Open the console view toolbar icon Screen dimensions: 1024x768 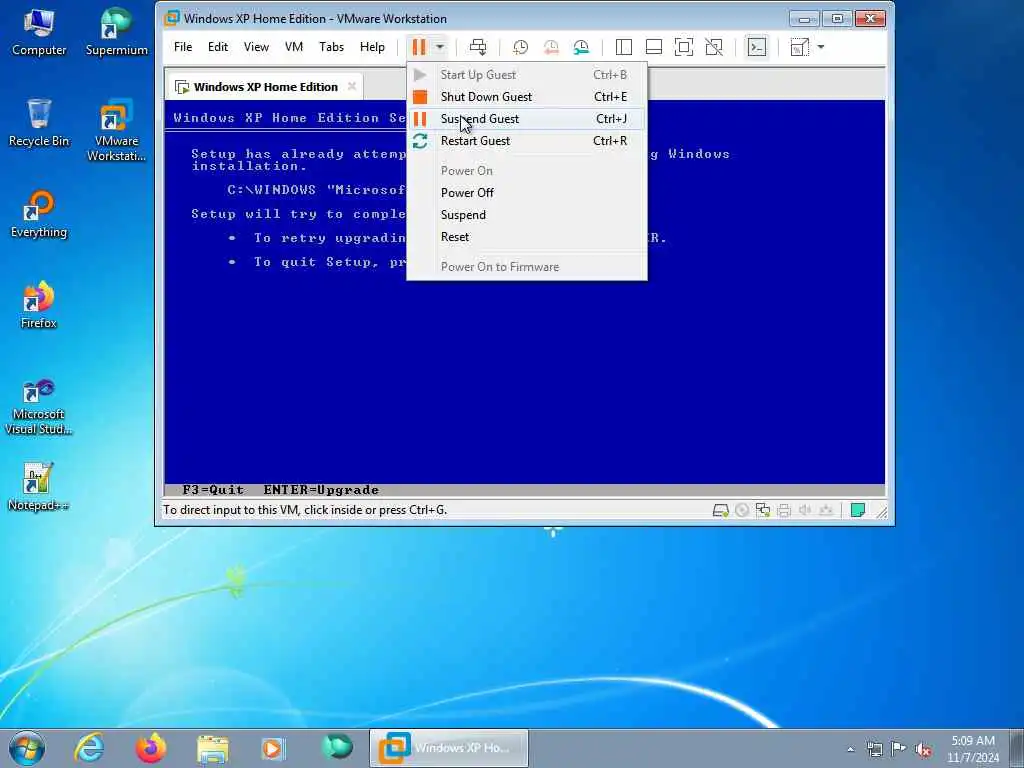[757, 47]
